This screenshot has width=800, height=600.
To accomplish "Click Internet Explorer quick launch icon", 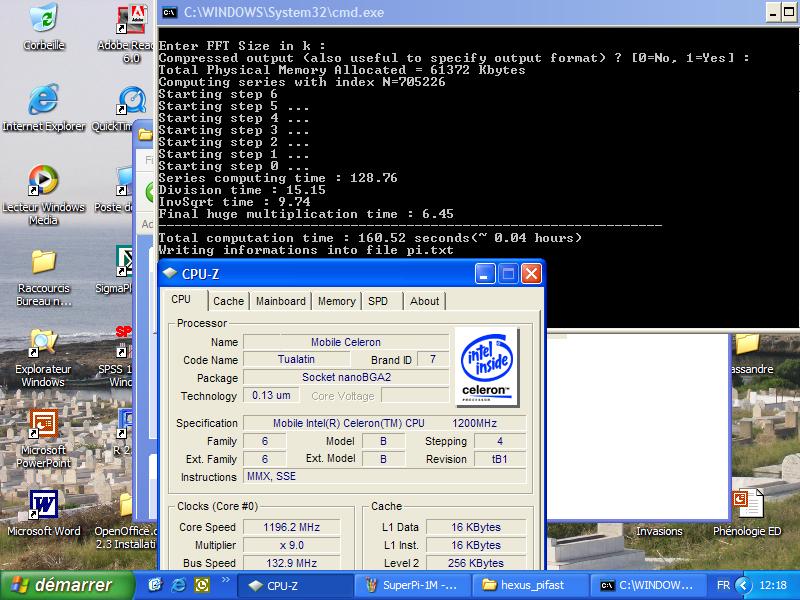I will 179,585.
